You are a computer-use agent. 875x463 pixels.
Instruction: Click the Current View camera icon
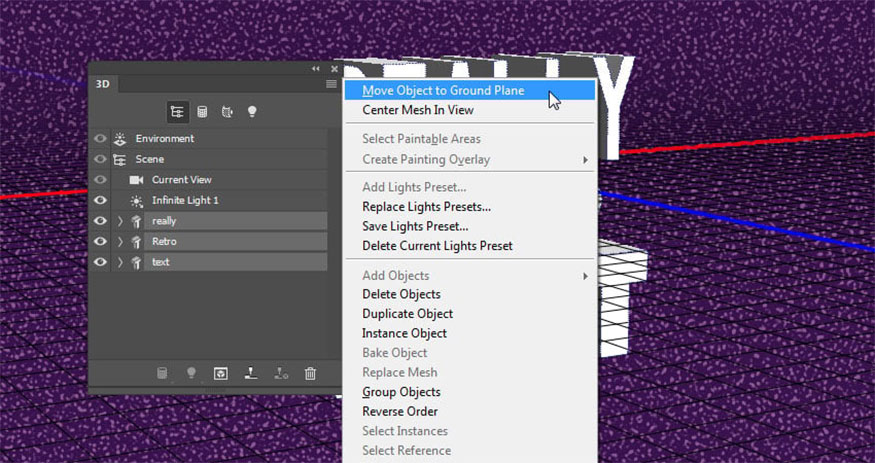136,180
